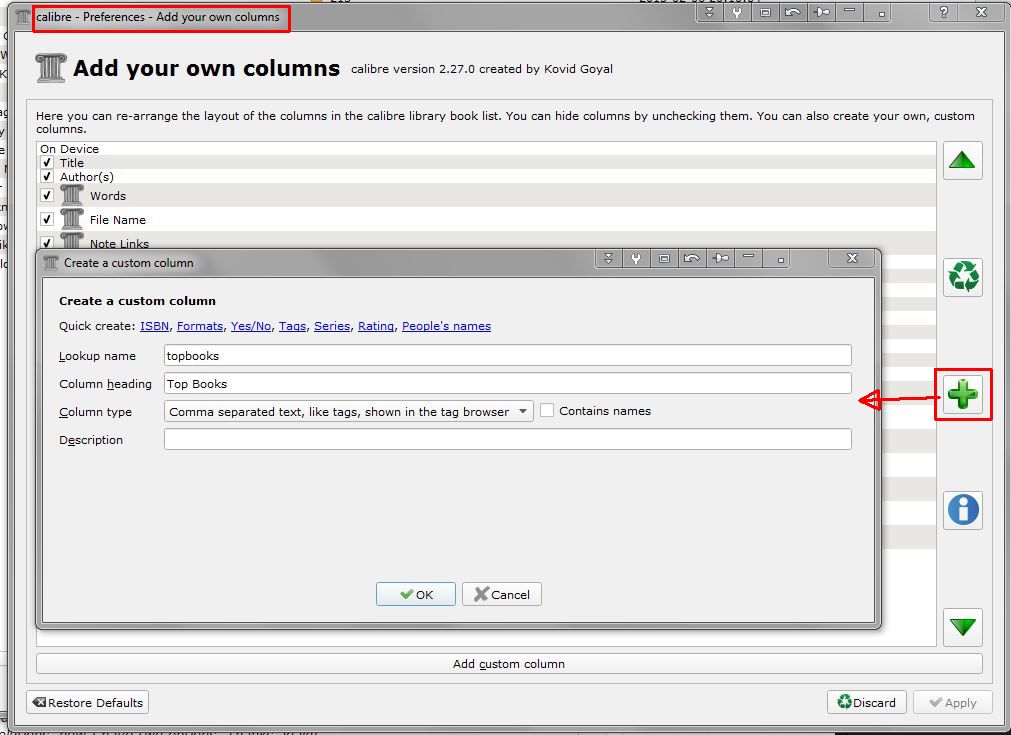This screenshot has height=735, width=1011.
Task: Click the pin icon in custom column dialog title bar
Action: coord(720,259)
